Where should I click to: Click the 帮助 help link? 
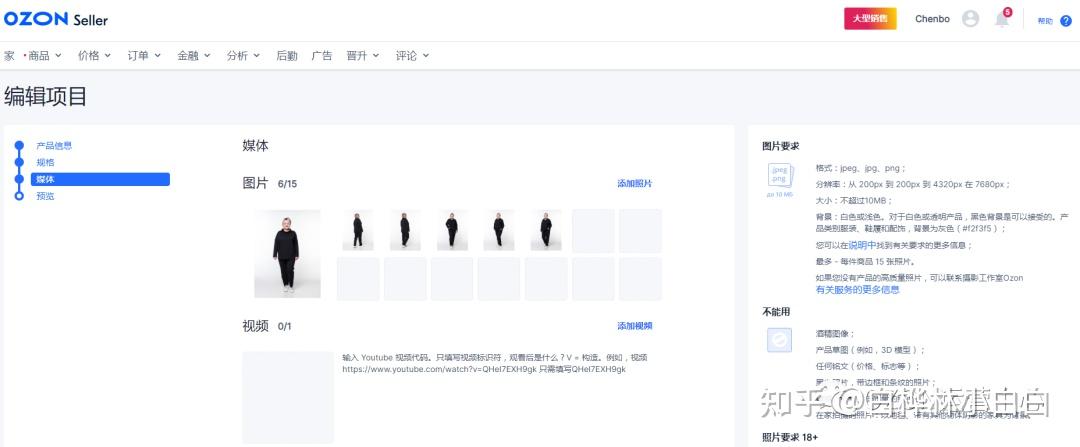click(1045, 21)
